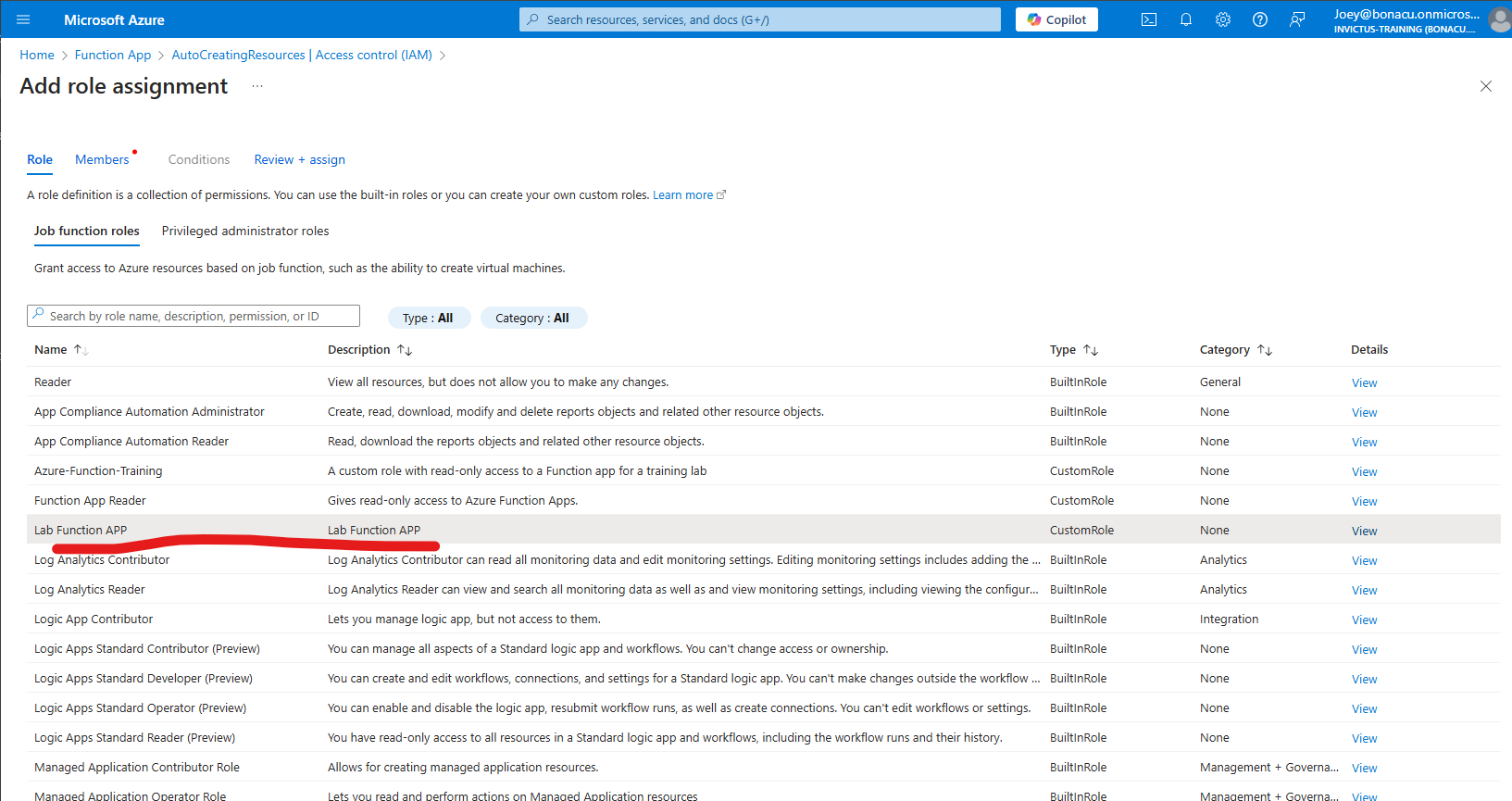Open the ellipsis menu beside Add role assignment

click(257, 86)
